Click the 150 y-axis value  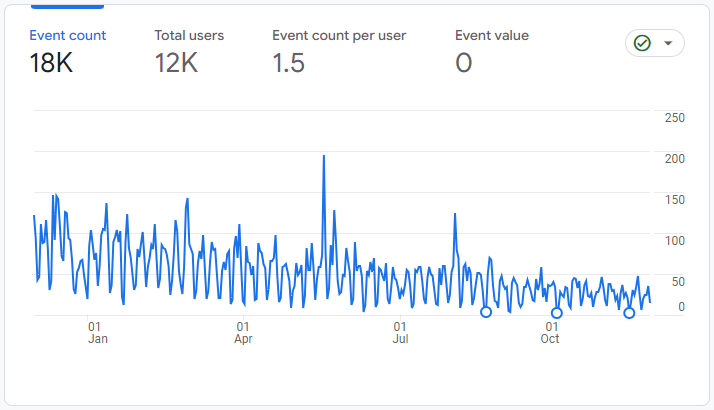pos(674,200)
